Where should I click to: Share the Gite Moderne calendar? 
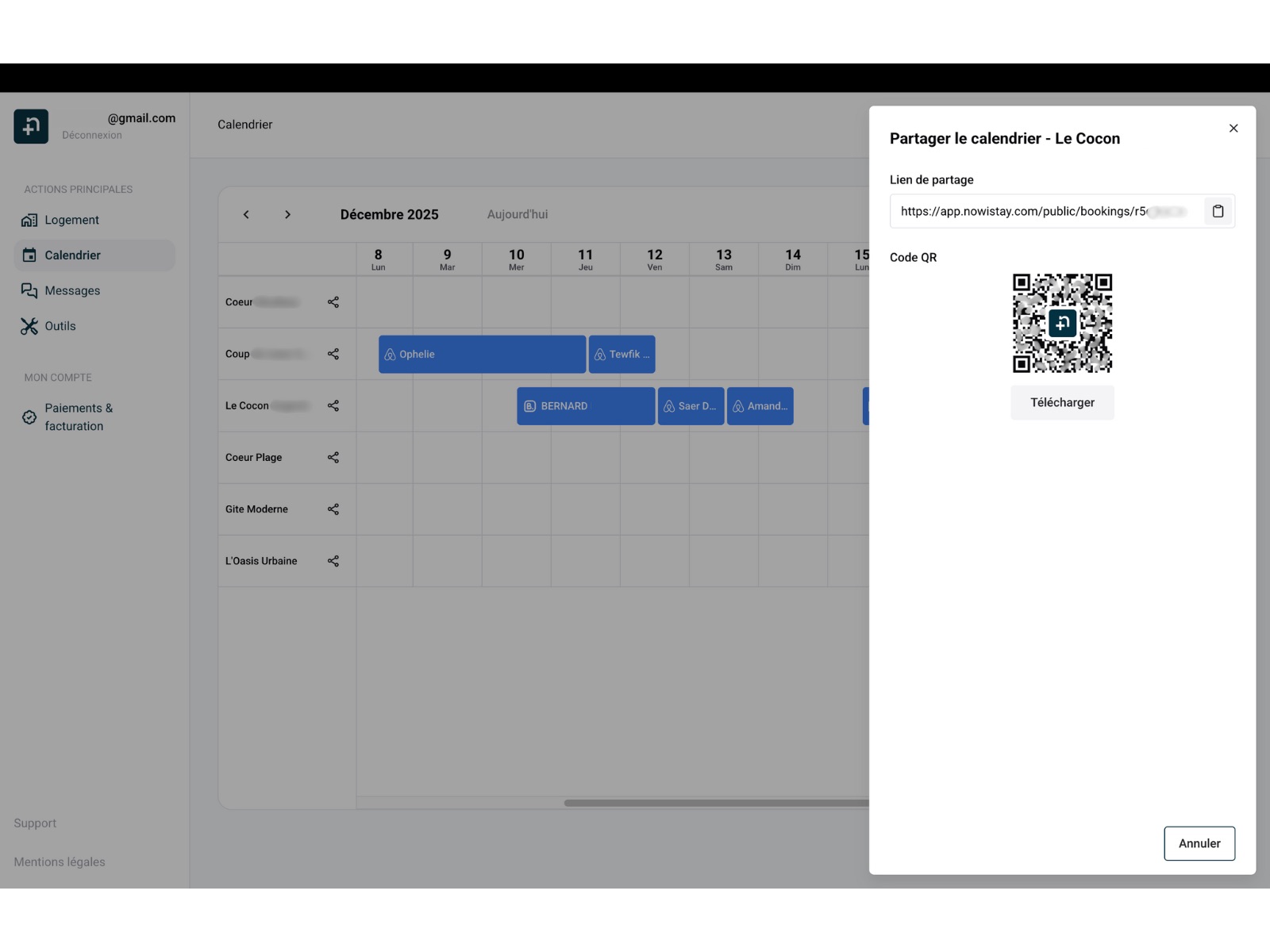coord(333,509)
